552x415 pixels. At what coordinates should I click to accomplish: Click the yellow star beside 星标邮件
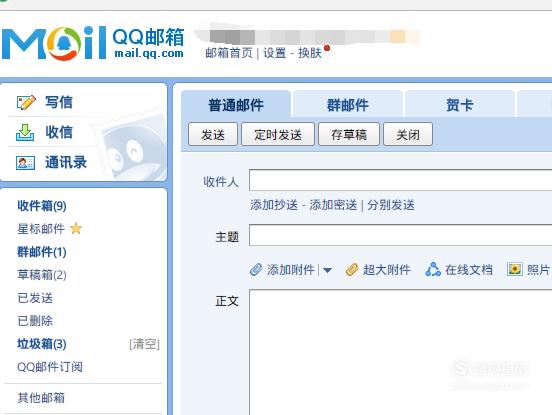point(76,229)
